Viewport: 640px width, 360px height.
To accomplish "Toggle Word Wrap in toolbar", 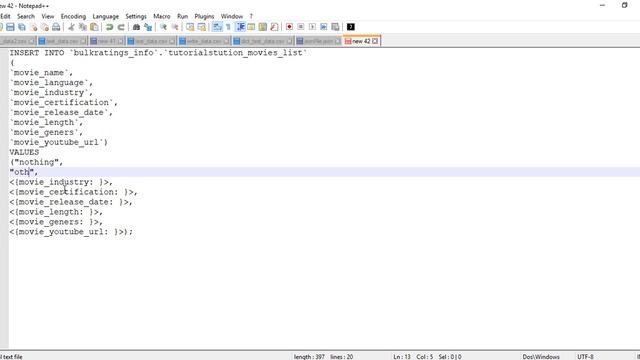I will [217, 27].
